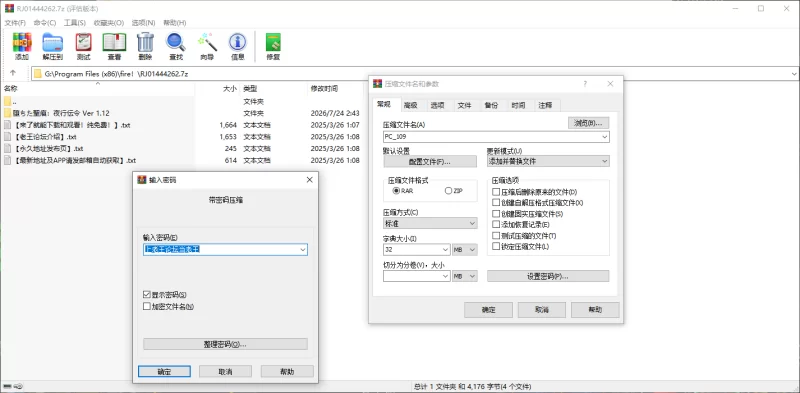
Task: Click the 大小 column header
Action: coord(230,88)
